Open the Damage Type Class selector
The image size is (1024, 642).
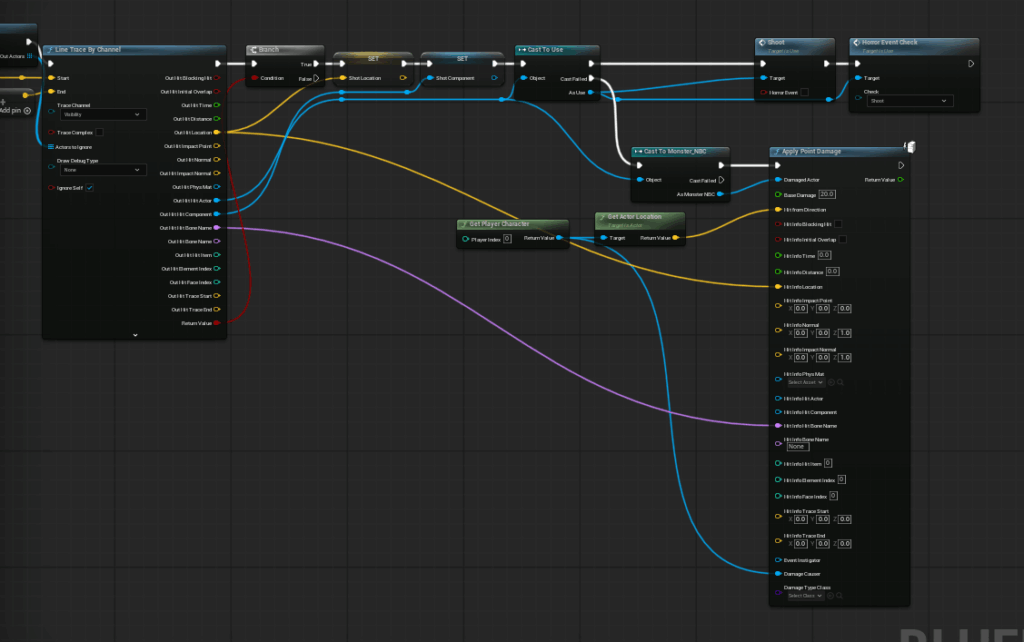(806, 596)
